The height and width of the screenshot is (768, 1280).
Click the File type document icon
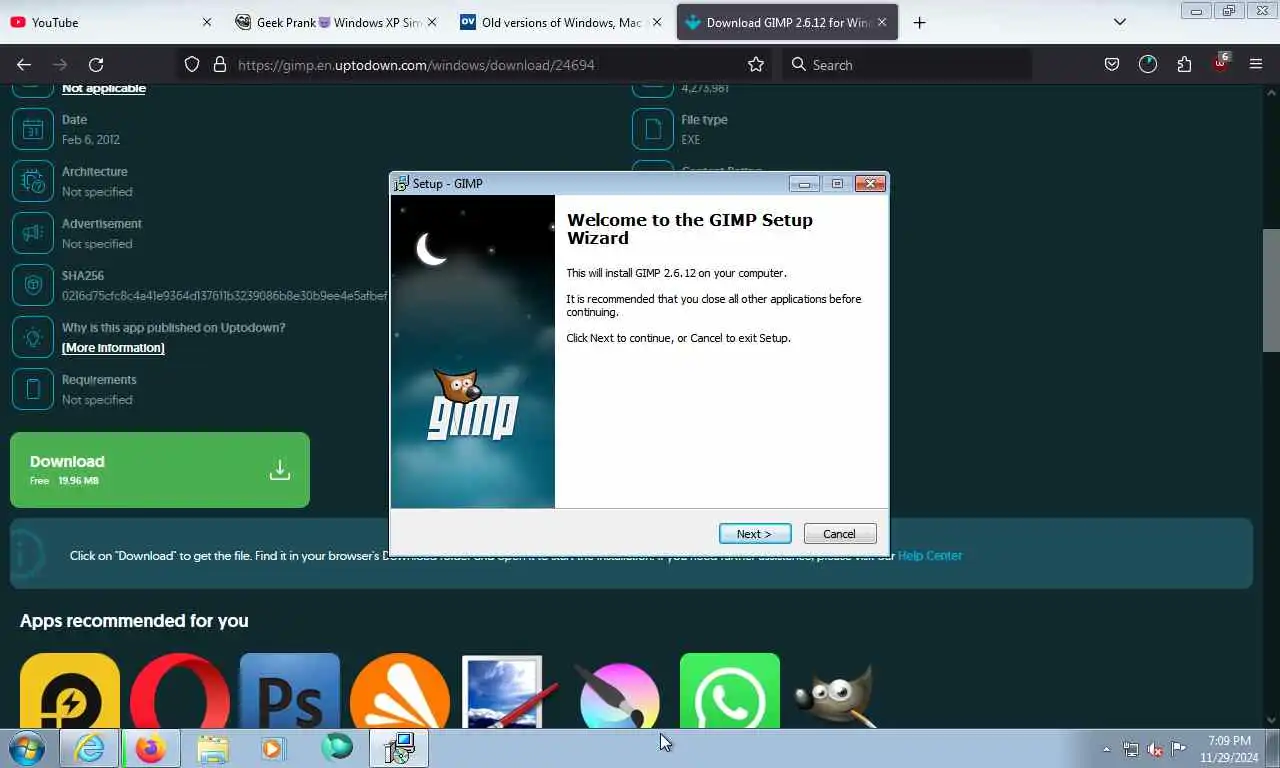pos(652,129)
